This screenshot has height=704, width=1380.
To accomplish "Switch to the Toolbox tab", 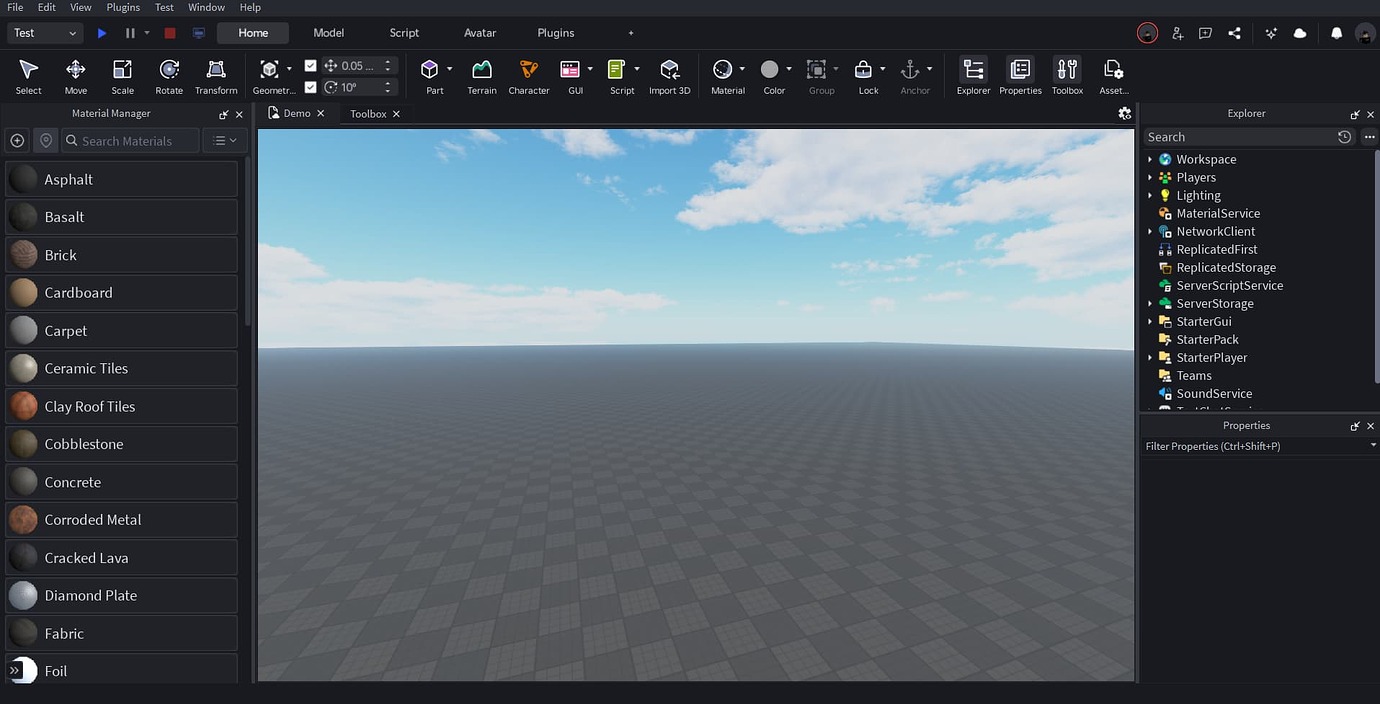I will (367, 113).
